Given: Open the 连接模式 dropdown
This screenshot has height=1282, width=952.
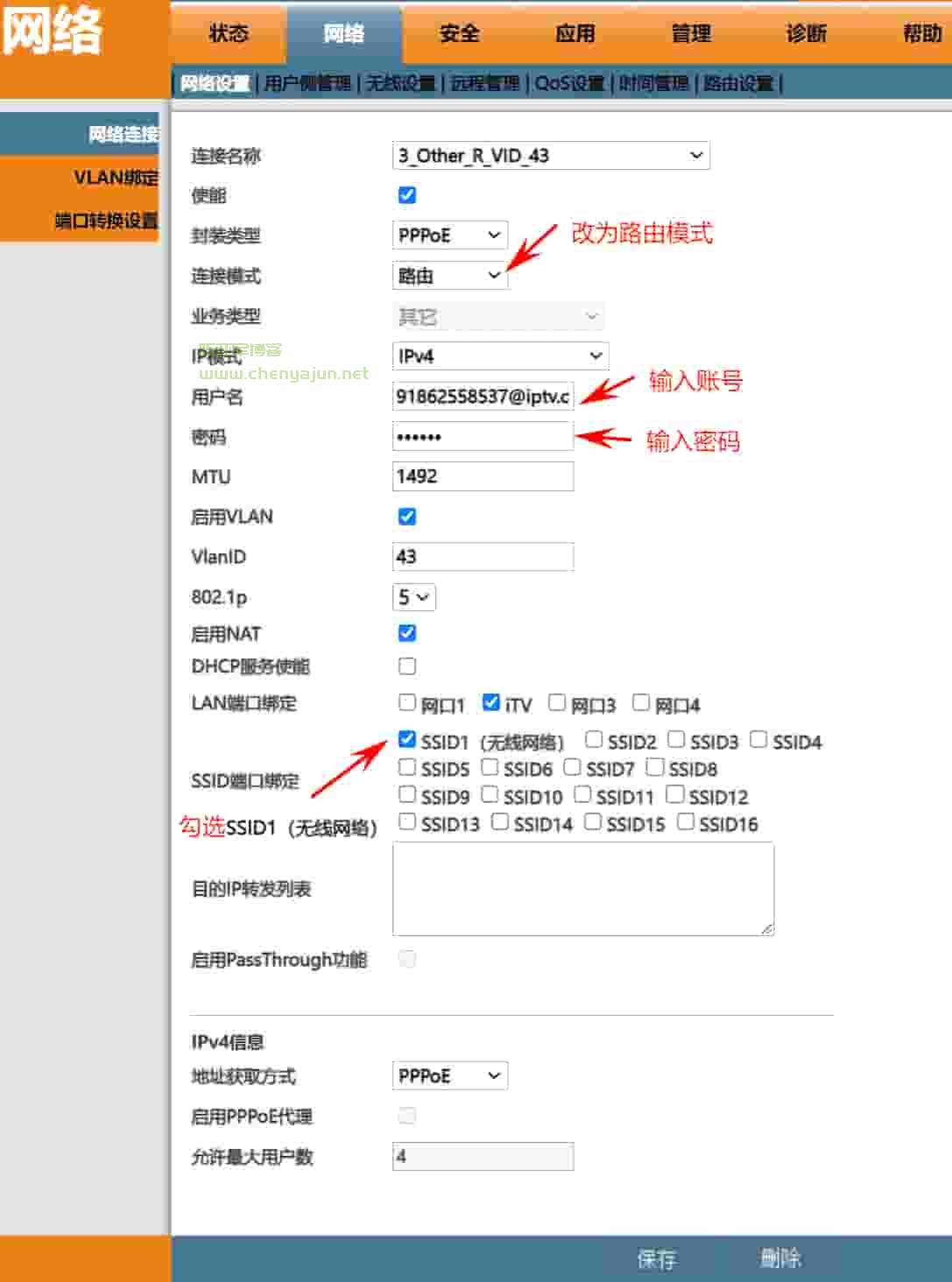Looking at the screenshot, I should [450, 276].
